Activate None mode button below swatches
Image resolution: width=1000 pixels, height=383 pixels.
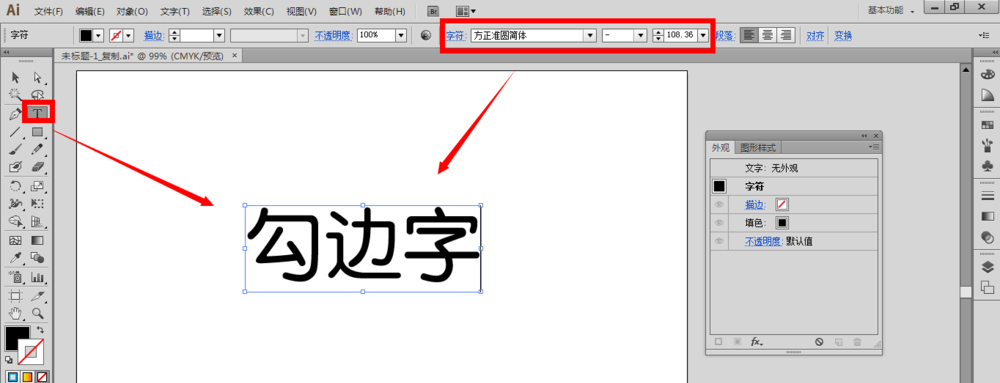coord(41,377)
